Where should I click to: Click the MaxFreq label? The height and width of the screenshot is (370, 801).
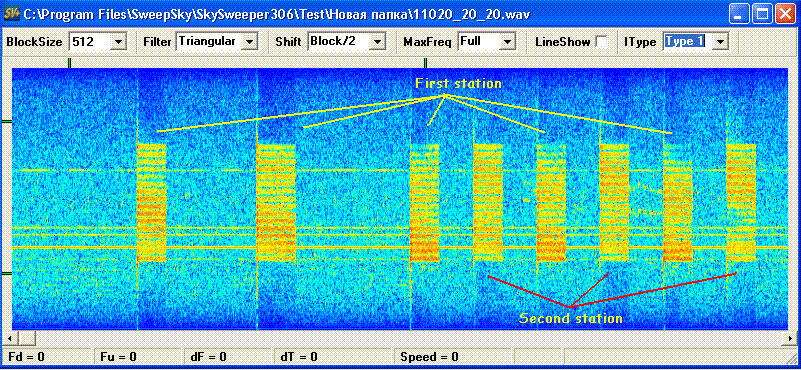(427, 42)
